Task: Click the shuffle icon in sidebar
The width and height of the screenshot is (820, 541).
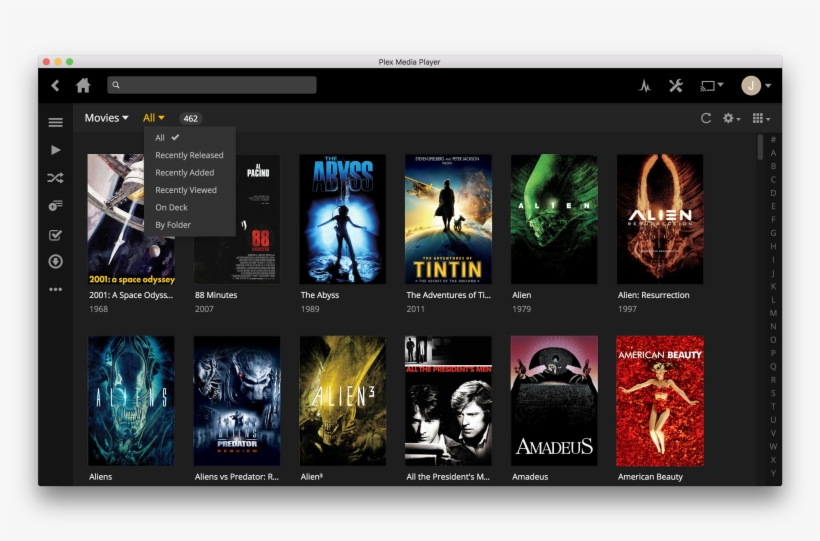Action: point(55,178)
